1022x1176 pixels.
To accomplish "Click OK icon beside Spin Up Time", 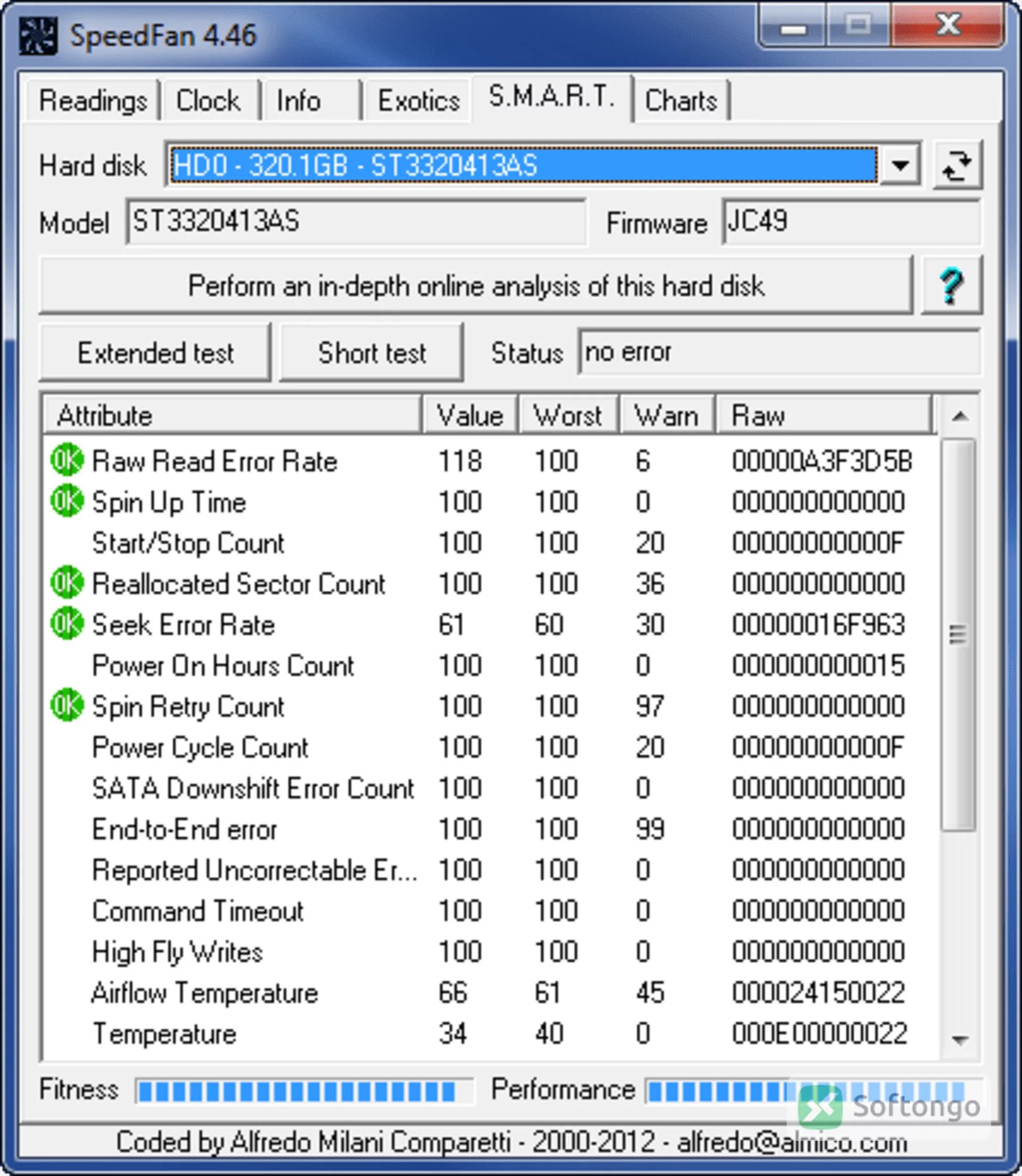I will click(x=67, y=501).
